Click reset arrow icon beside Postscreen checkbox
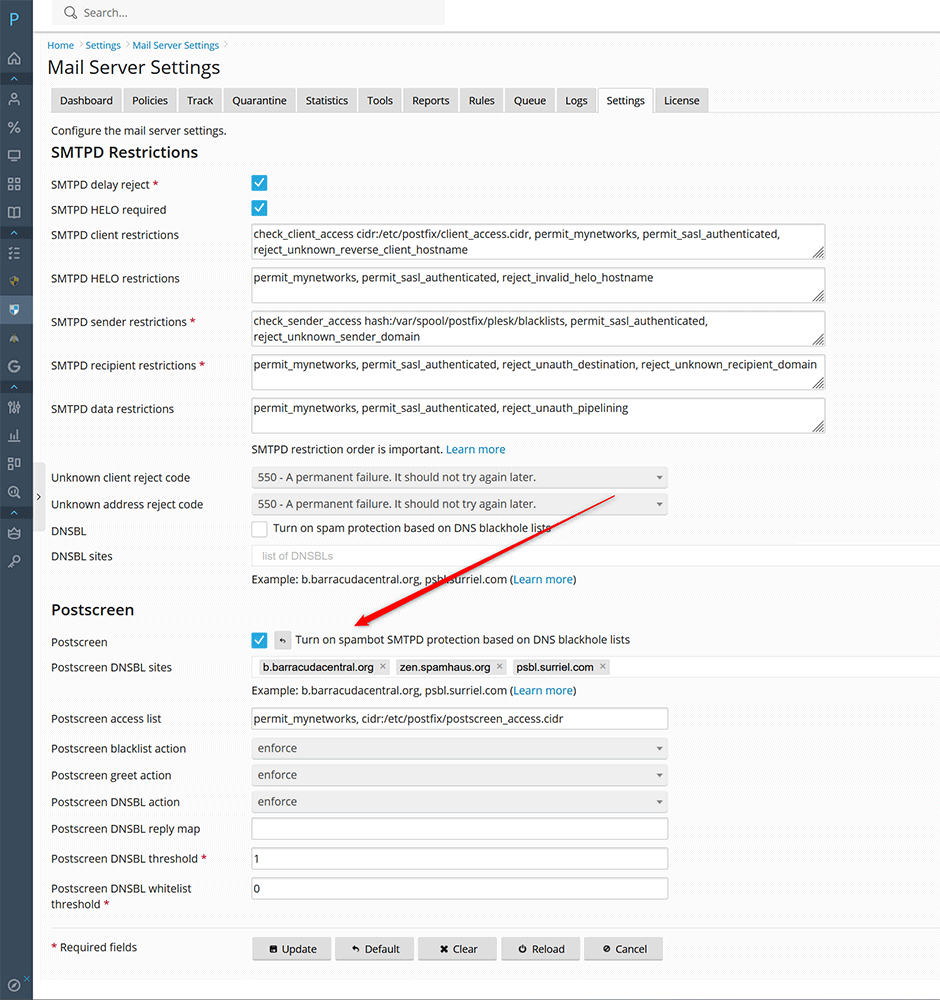Image resolution: width=940 pixels, height=1000 pixels. [283, 640]
